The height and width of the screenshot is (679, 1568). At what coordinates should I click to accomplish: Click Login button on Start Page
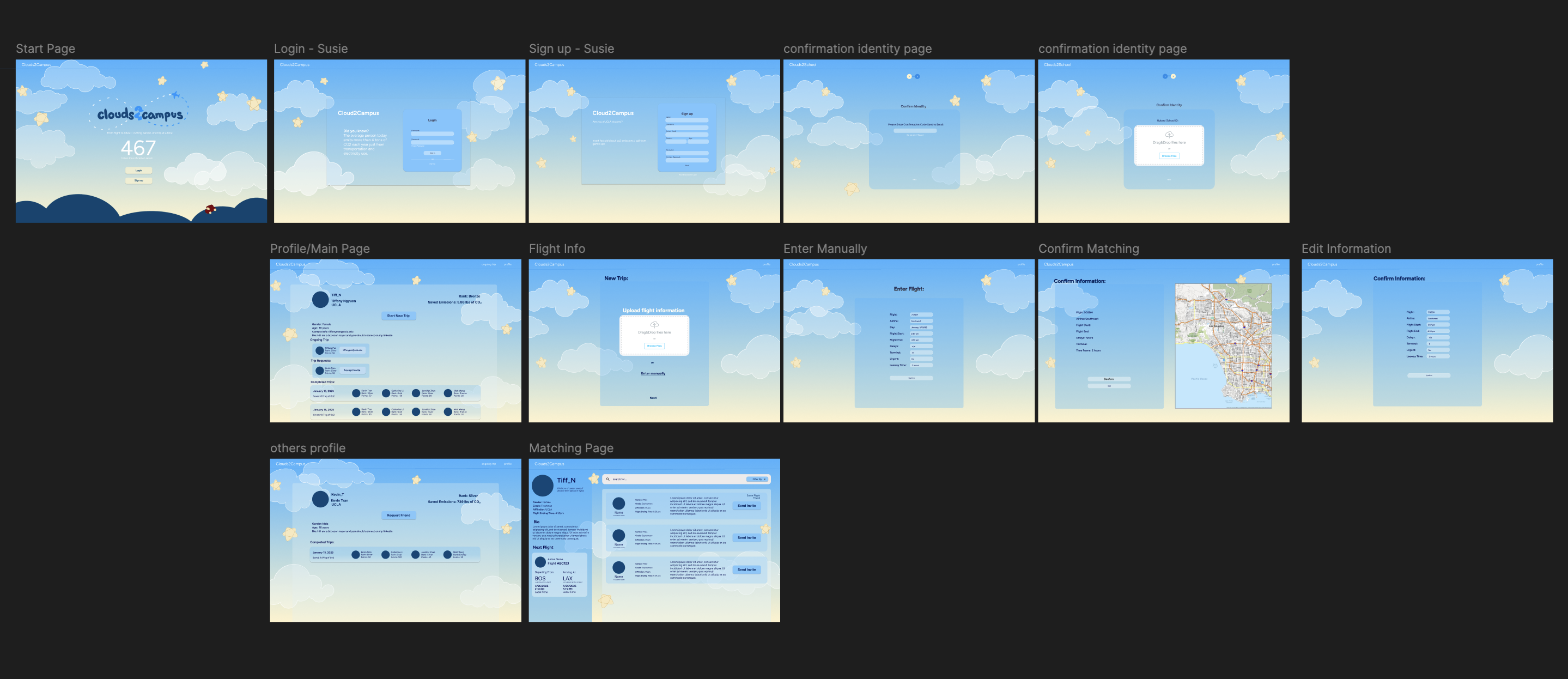[x=139, y=171]
